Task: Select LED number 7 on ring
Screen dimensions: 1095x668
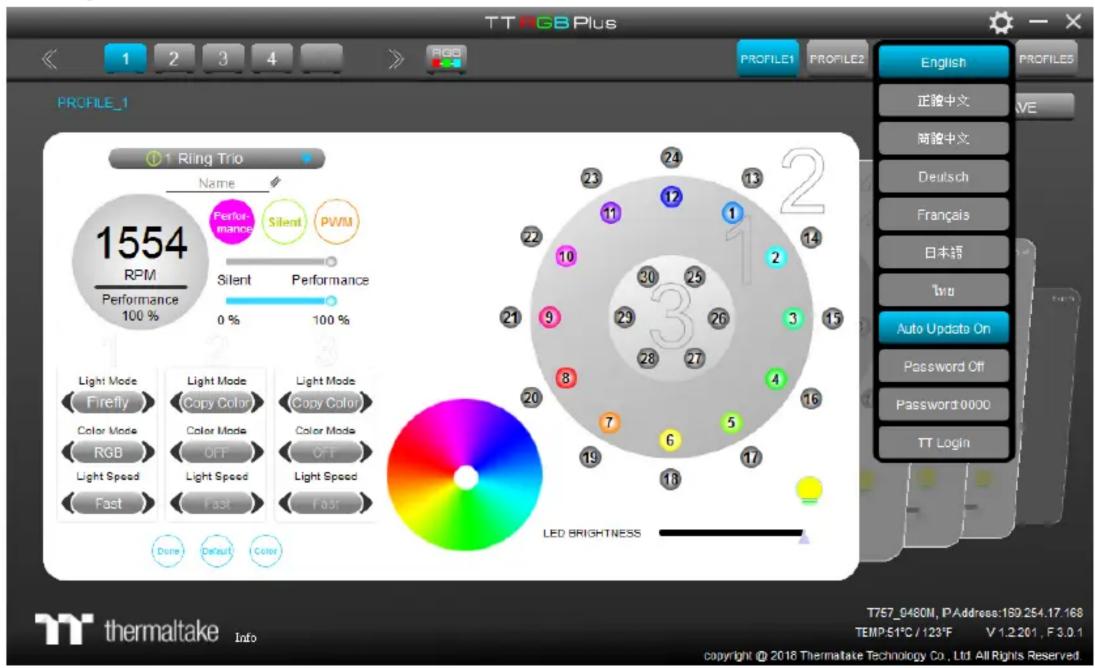Action: click(609, 422)
